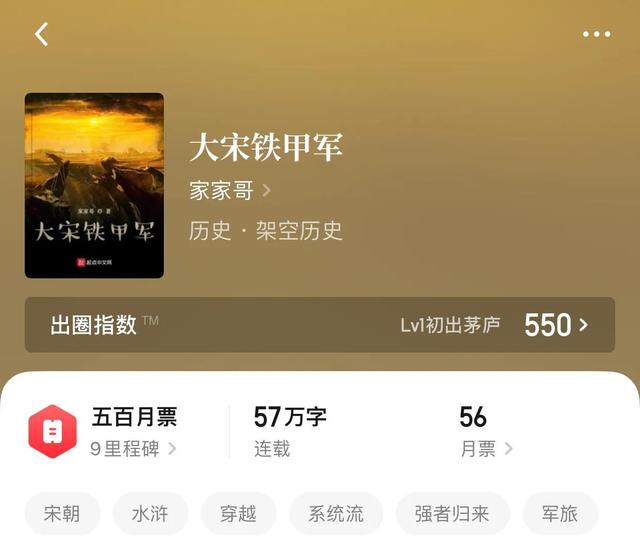Select the 宋朝 tag

(x=62, y=513)
